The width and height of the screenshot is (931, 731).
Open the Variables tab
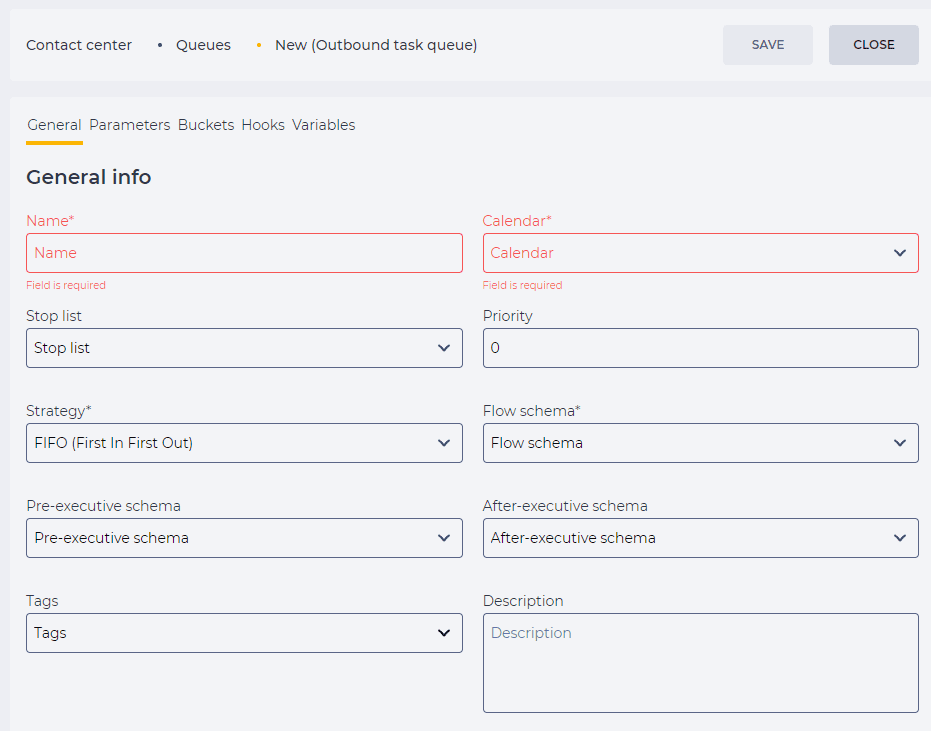tap(324, 125)
